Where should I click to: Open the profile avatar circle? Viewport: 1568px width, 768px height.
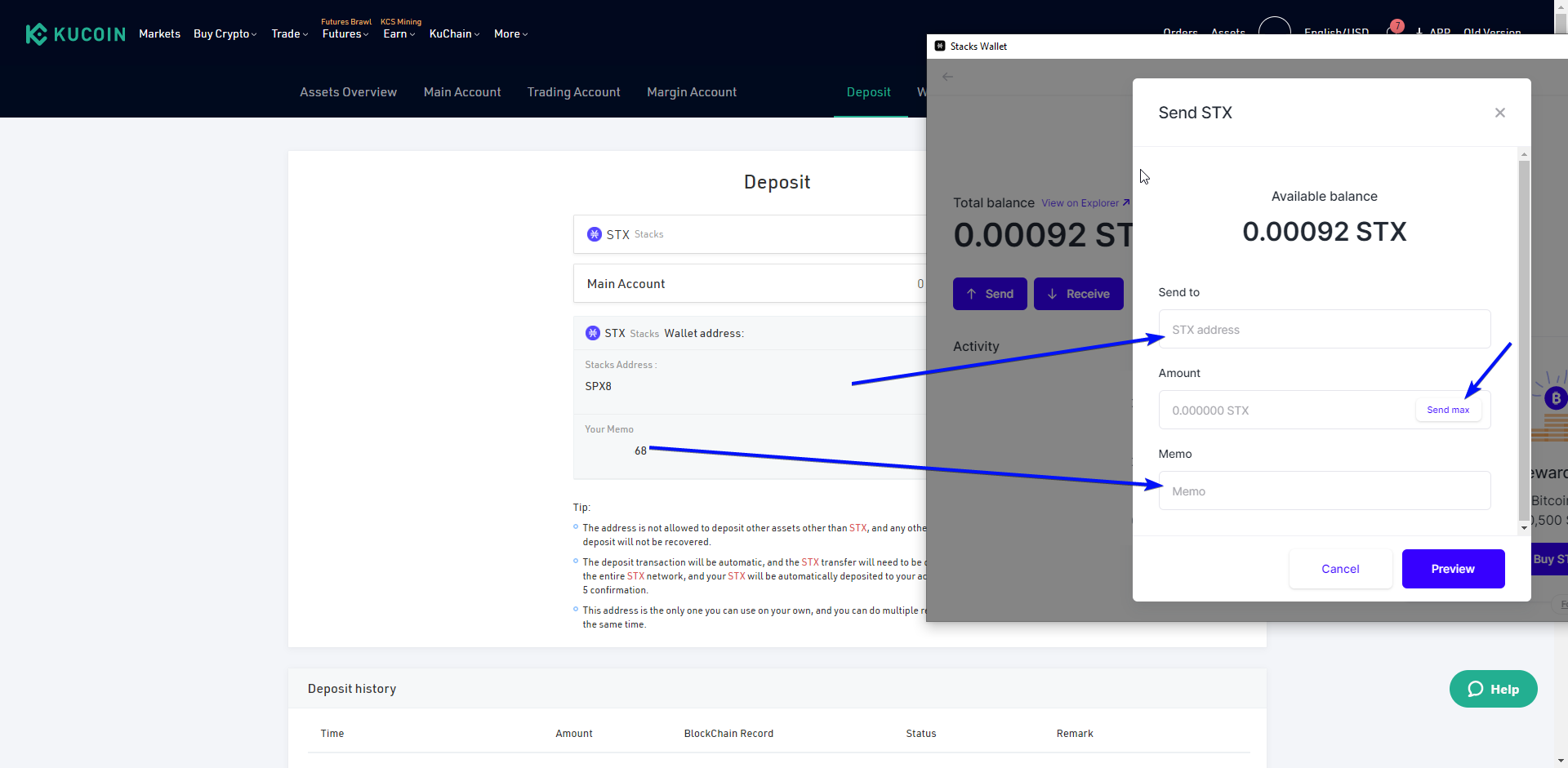tap(1274, 28)
